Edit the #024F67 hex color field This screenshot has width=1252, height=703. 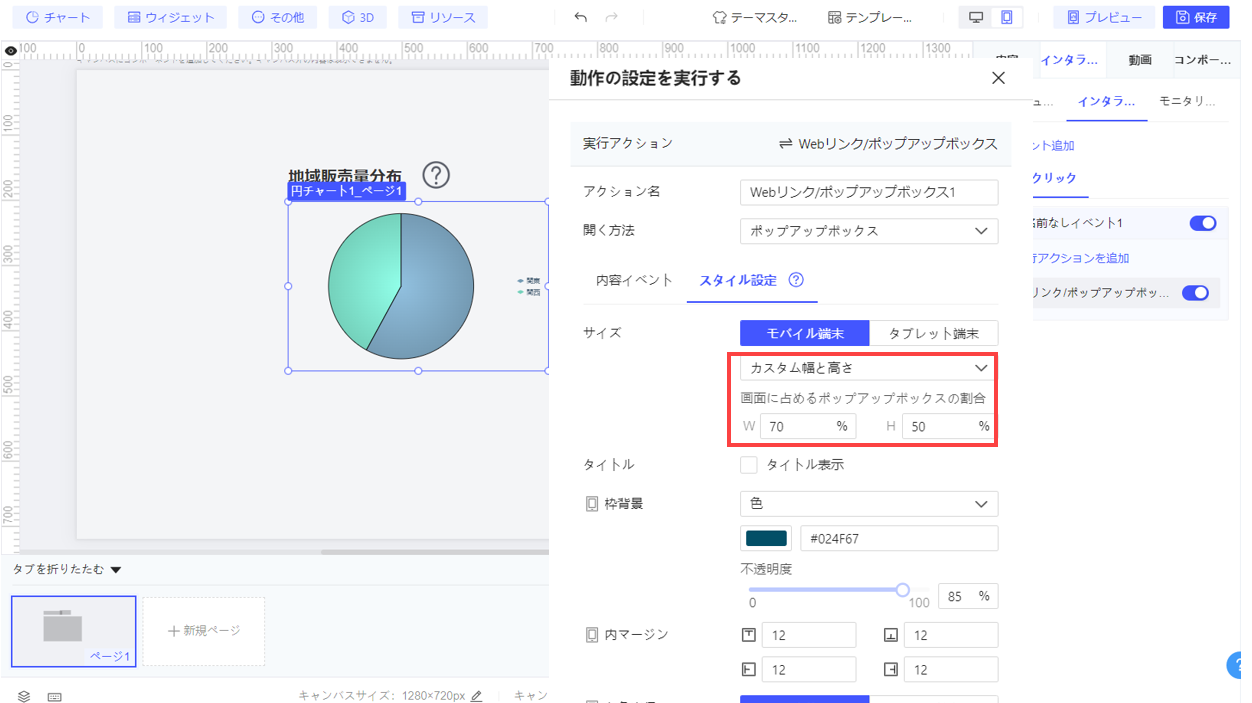tap(899, 539)
